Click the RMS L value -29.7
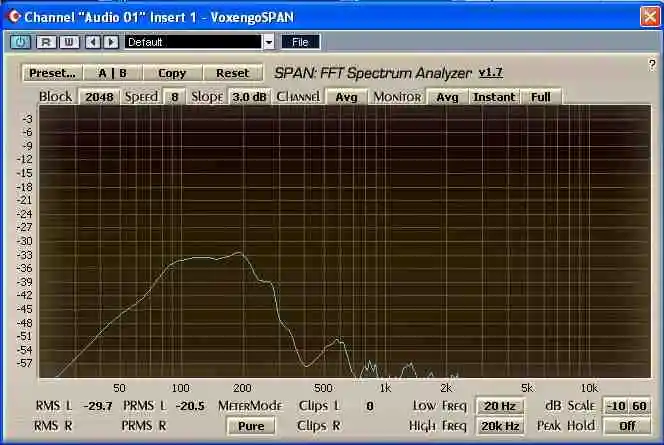The width and height of the screenshot is (664, 445). click(98, 406)
